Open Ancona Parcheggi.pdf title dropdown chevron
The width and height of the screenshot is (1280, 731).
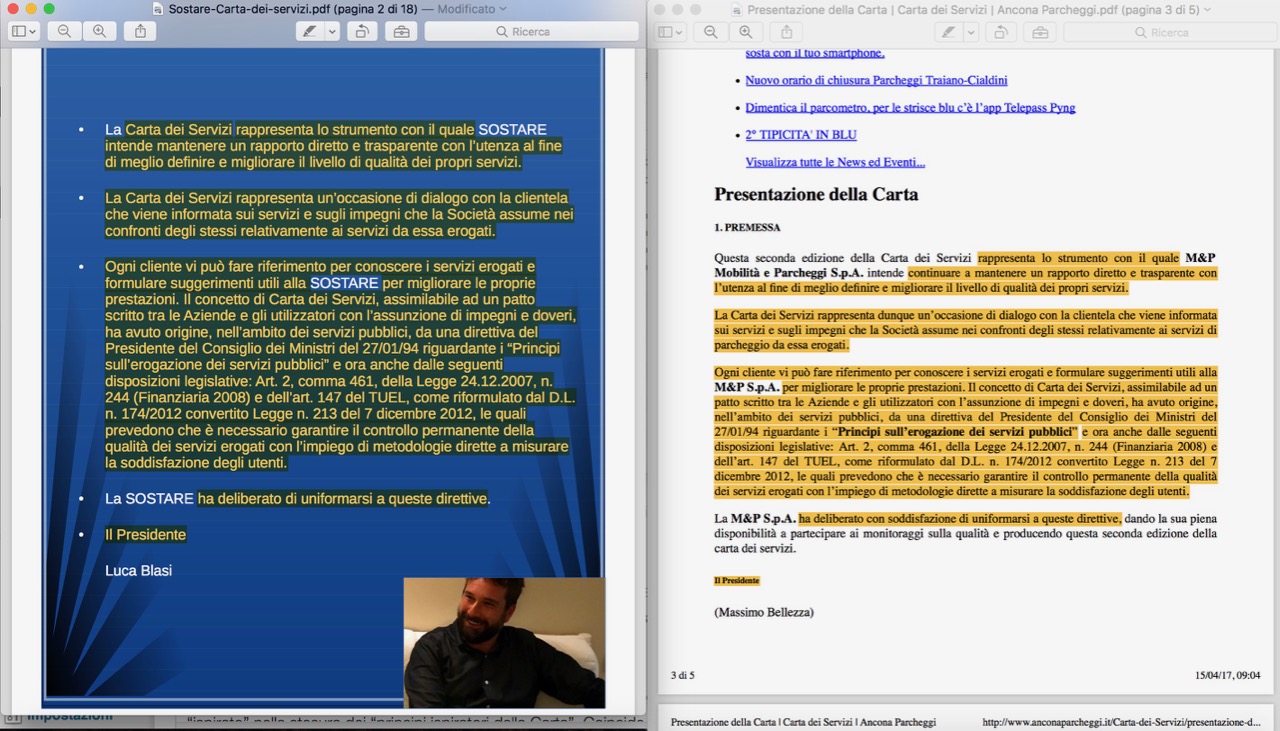point(1208,9)
